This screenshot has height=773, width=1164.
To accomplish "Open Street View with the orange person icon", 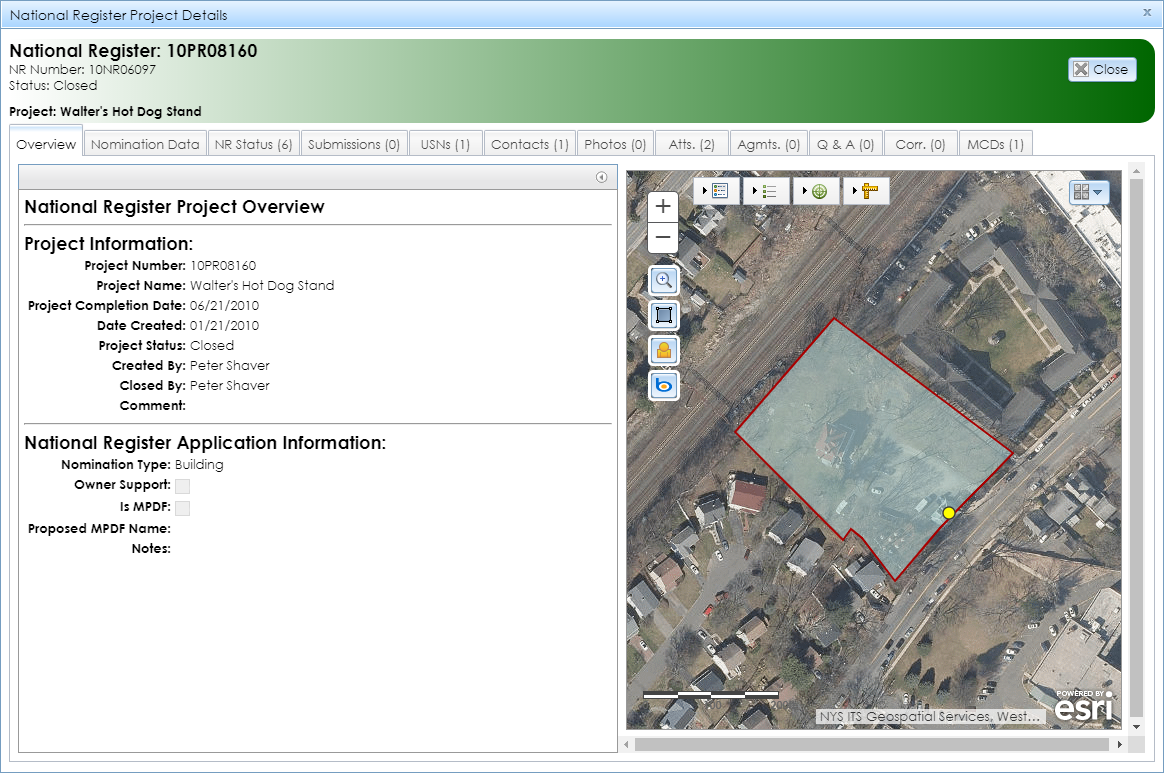I will (x=663, y=350).
